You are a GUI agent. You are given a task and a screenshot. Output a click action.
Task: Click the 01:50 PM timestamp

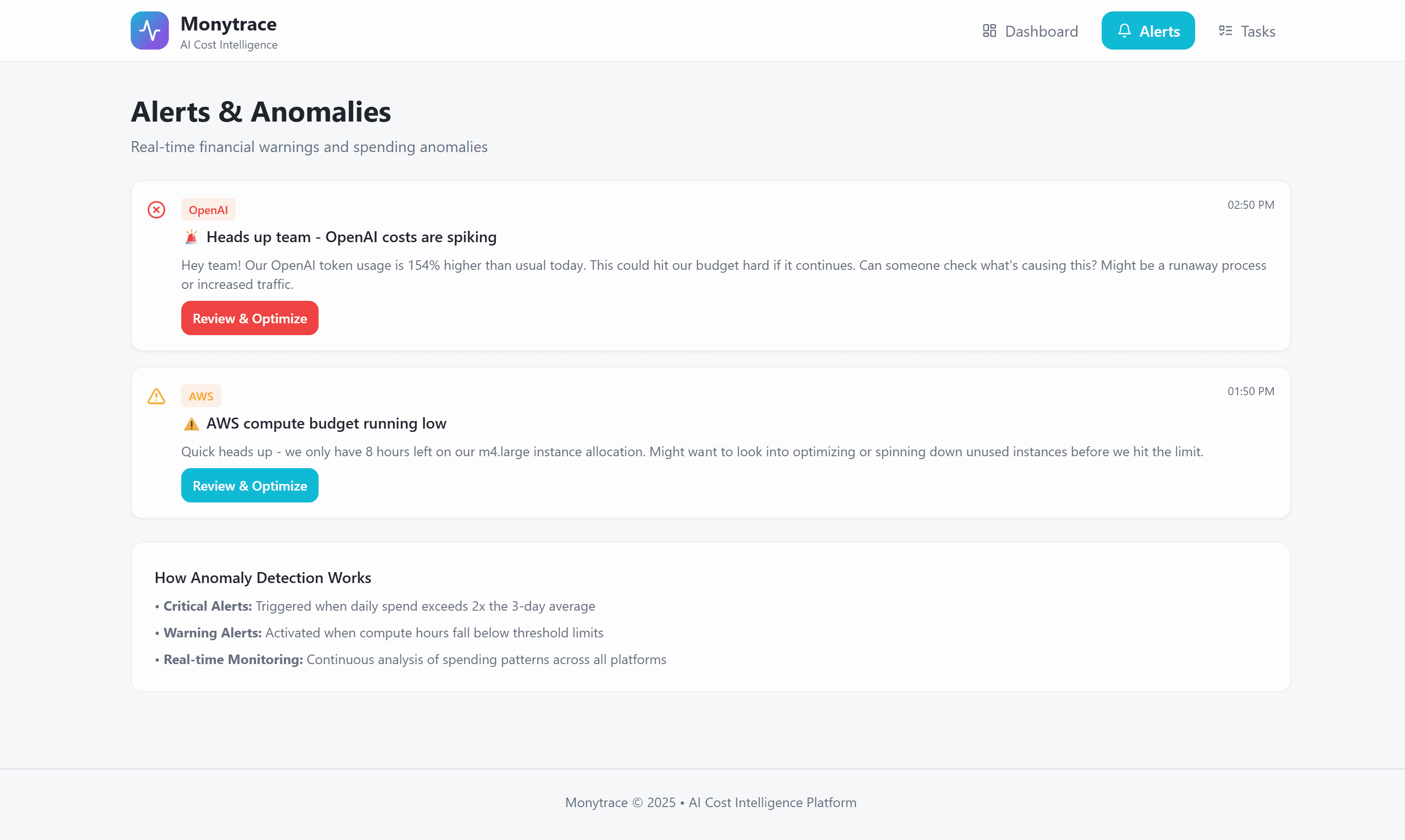tap(1250, 391)
